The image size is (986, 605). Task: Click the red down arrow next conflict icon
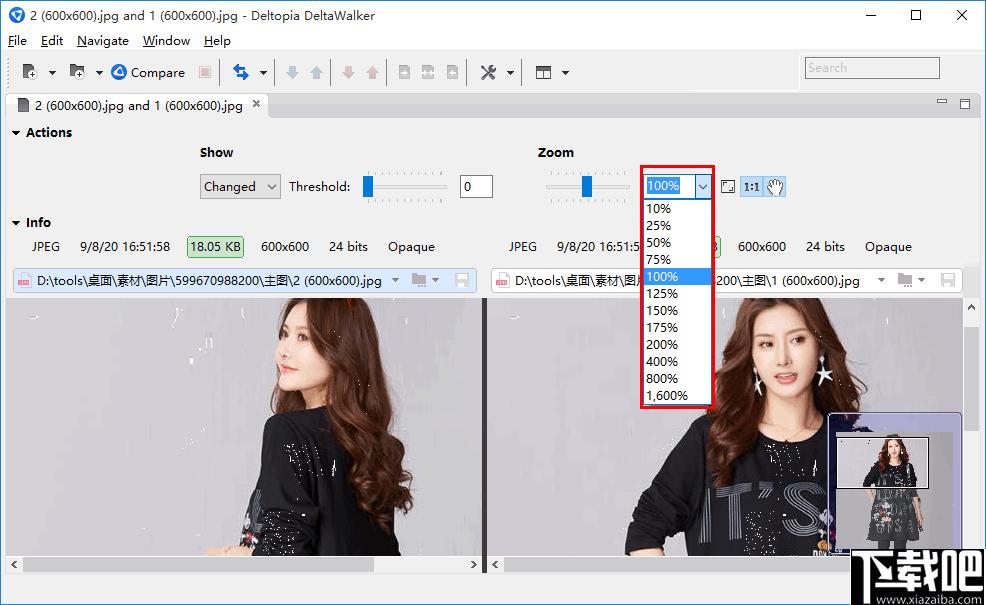coord(348,72)
